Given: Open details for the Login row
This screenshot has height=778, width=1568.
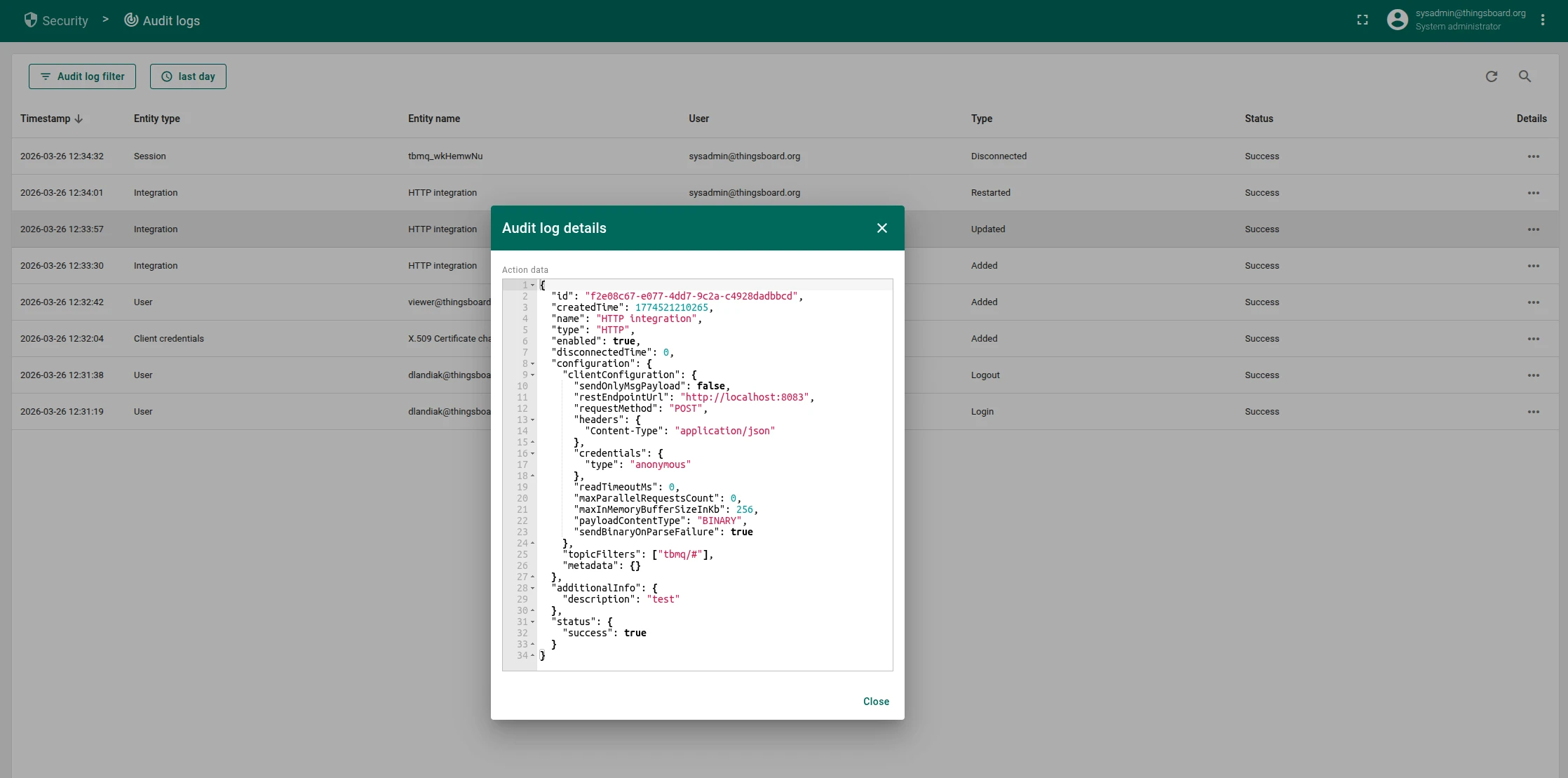Looking at the screenshot, I should tap(1534, 412).
